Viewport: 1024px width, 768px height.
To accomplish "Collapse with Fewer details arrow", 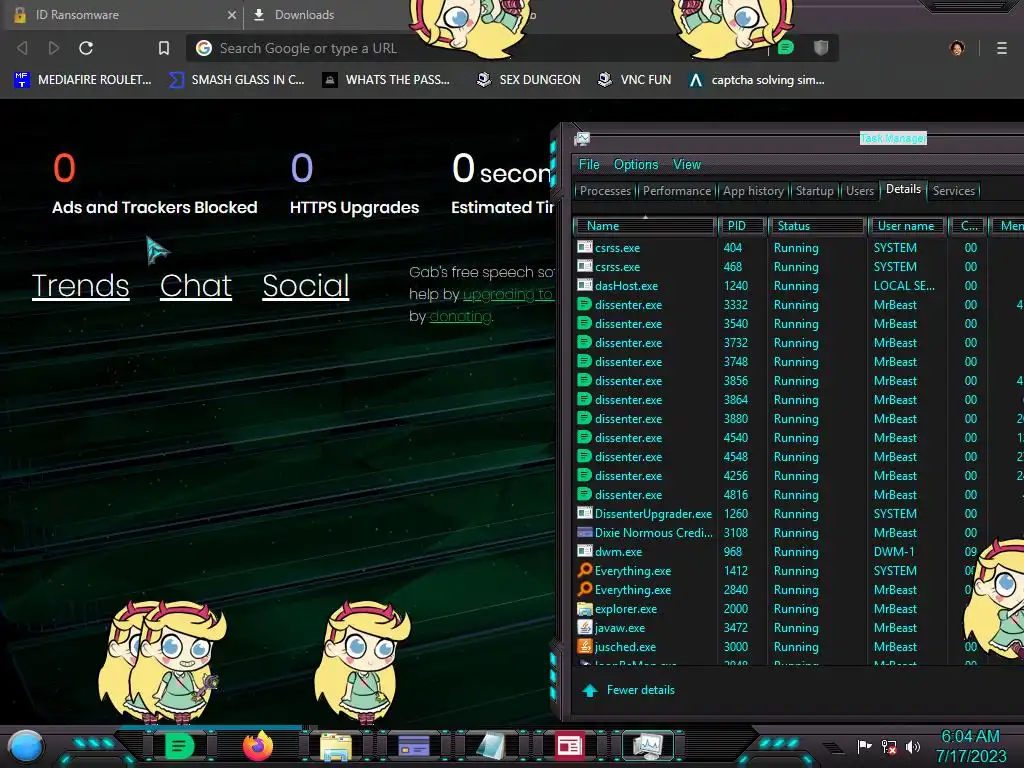I will (590, 690).
